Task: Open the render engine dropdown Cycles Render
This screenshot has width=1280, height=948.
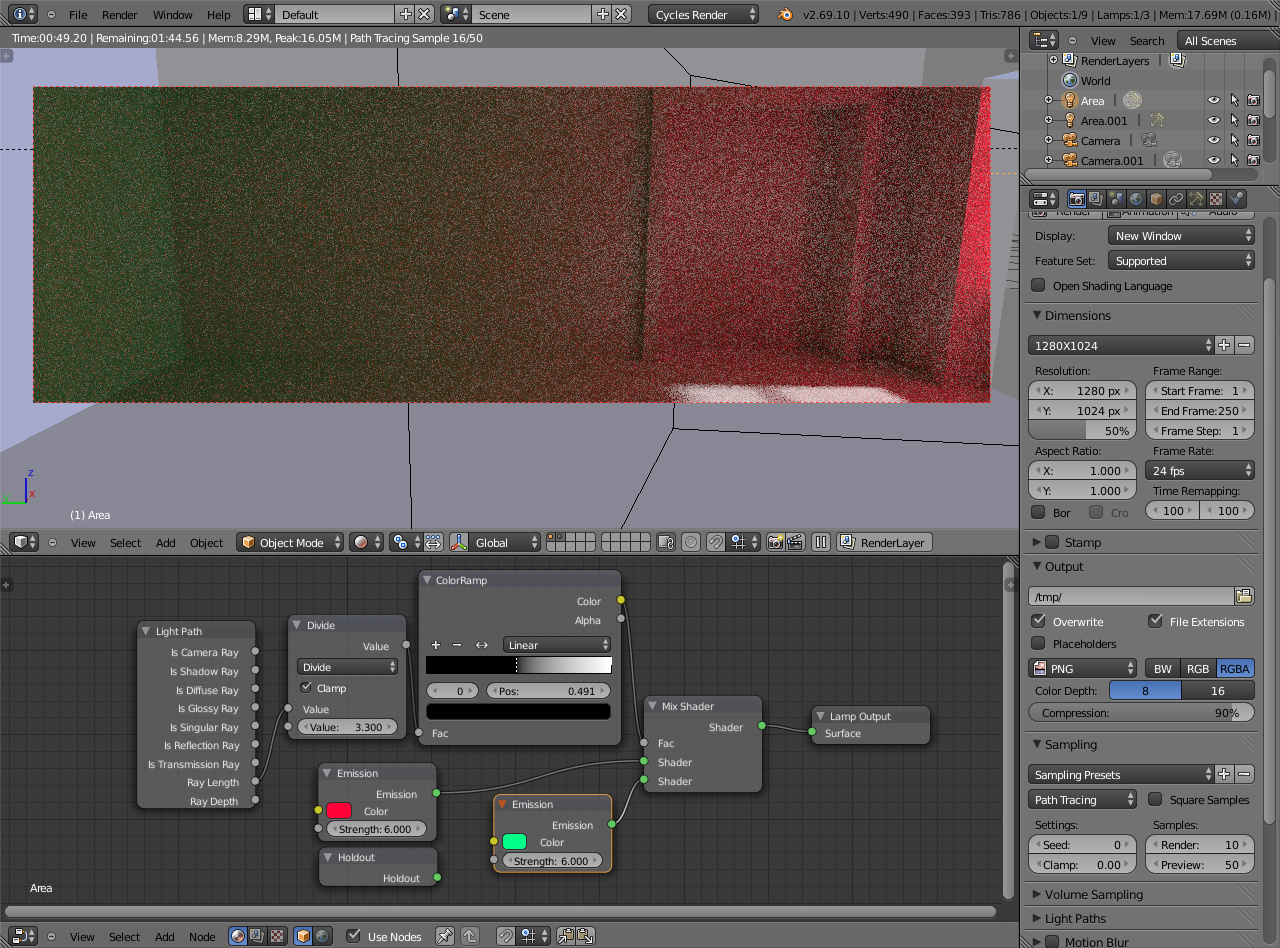Action: point(703,14)
